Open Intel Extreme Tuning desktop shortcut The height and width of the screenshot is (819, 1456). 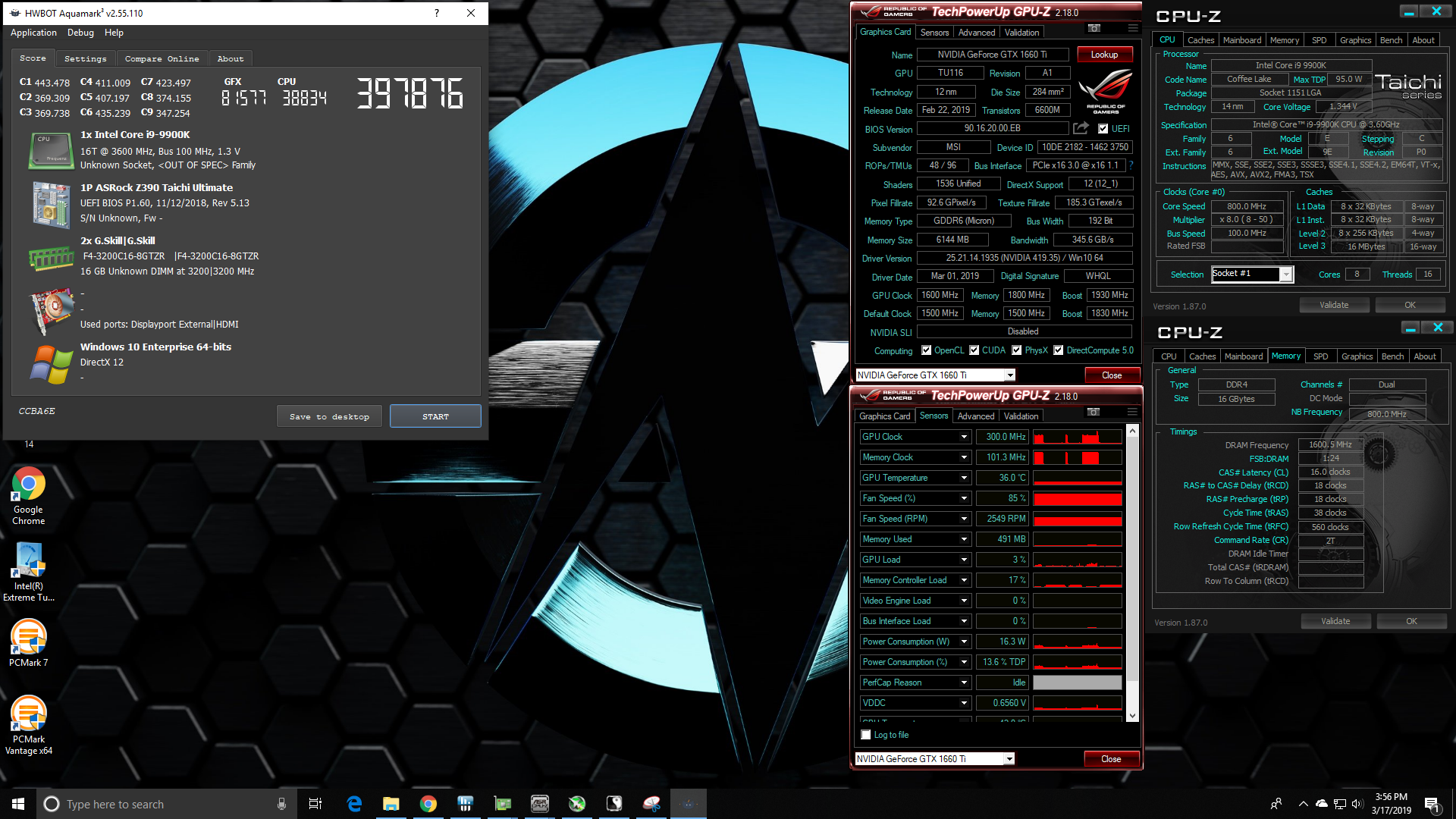click(28, 572)
